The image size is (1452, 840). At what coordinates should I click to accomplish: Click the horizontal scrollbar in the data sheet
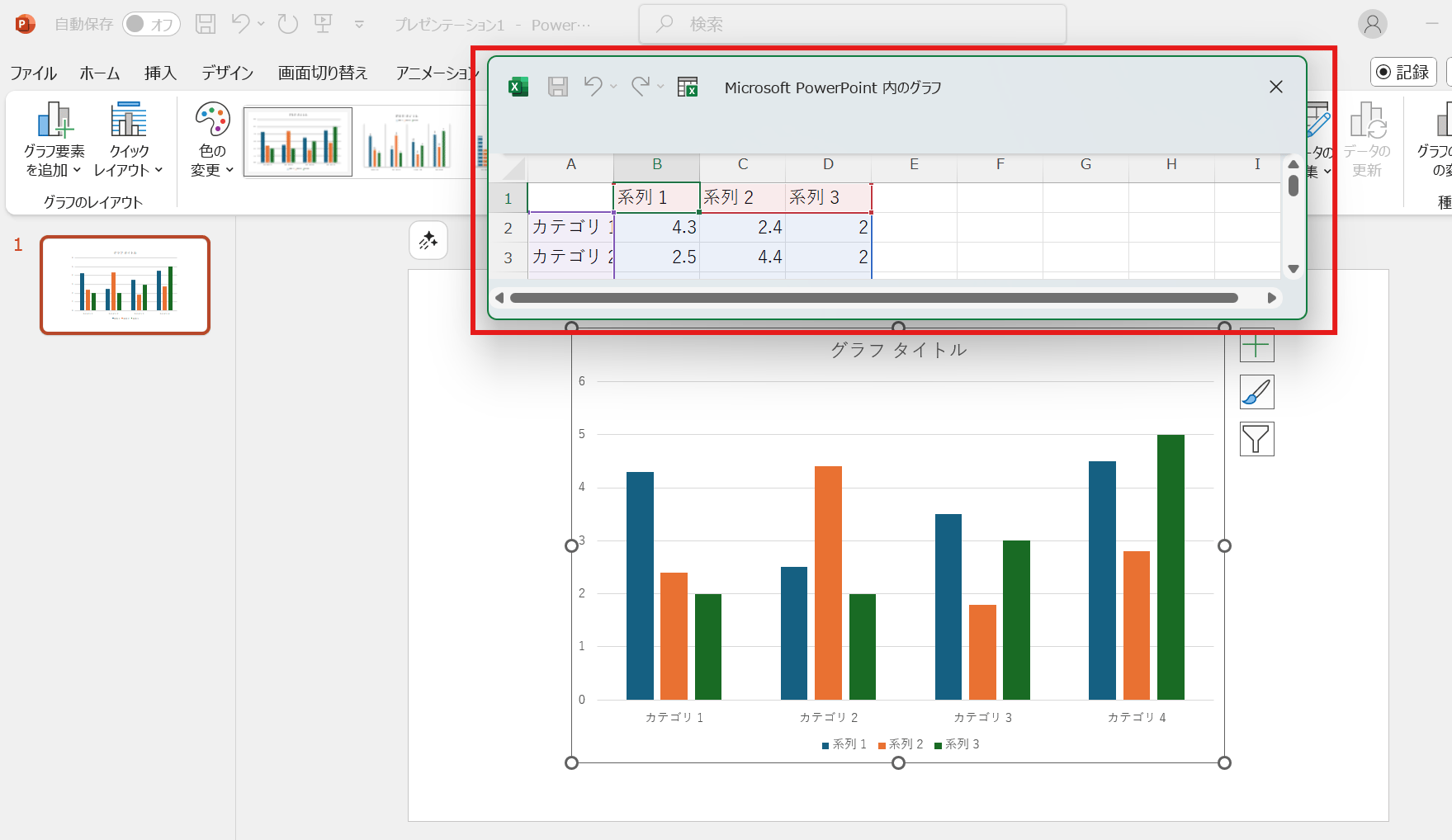873,298
